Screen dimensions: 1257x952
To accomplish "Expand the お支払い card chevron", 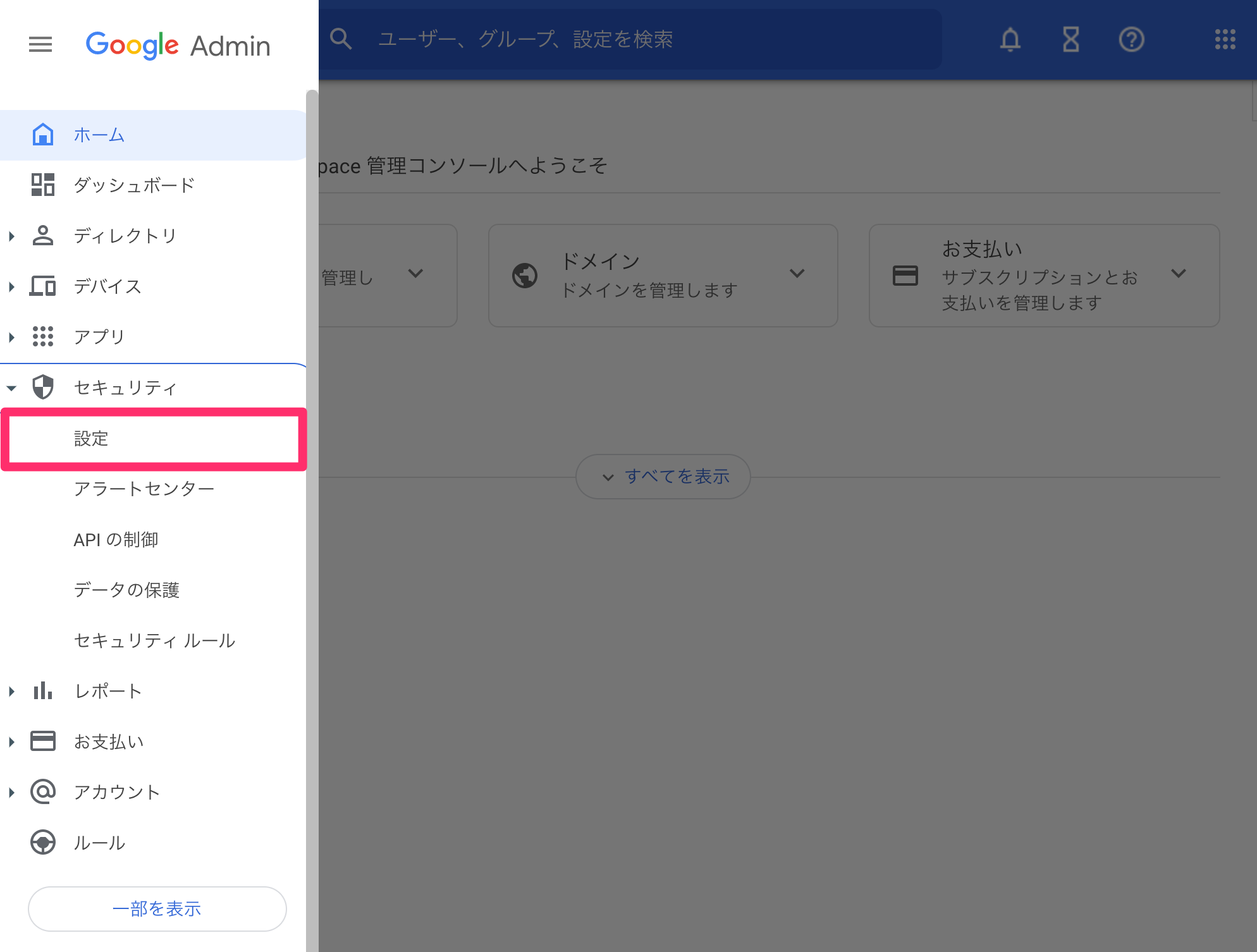I will click(x=1179, y=274).
